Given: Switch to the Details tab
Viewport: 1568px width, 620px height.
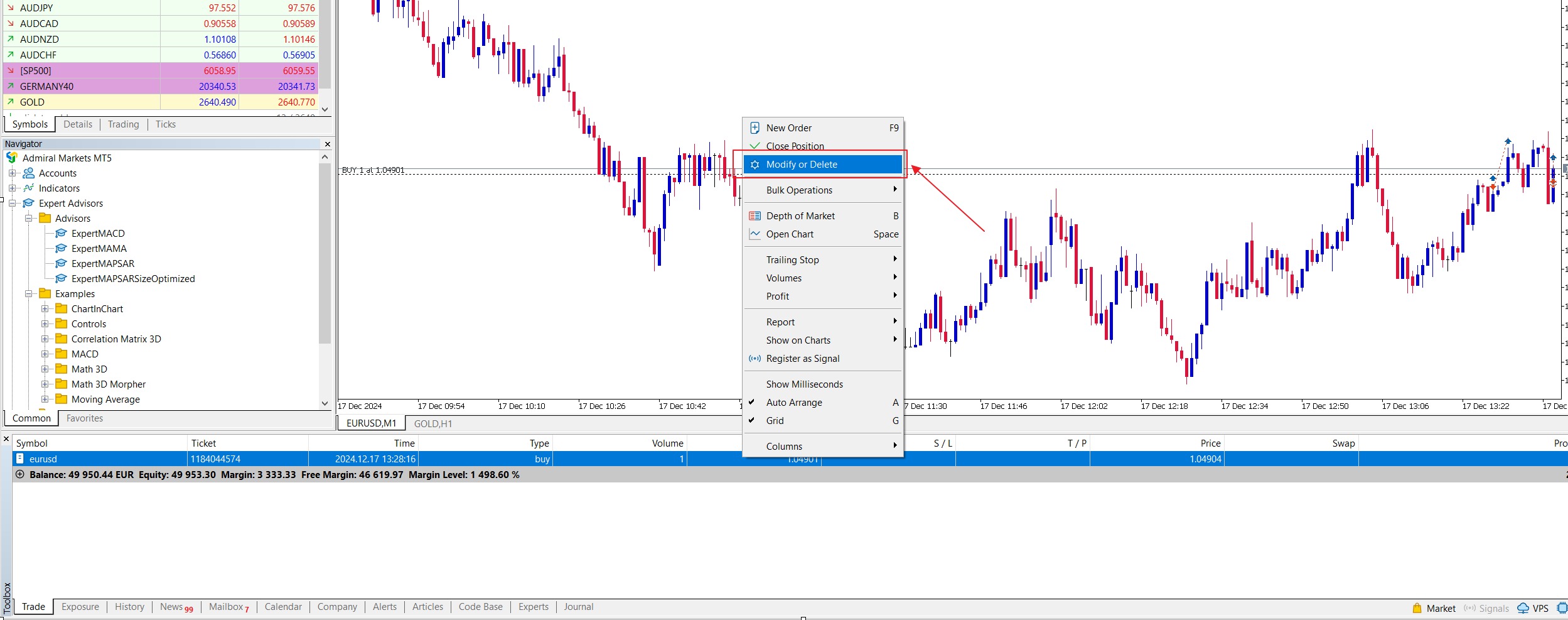Looking at the screenshot, I should click(78, 124).
